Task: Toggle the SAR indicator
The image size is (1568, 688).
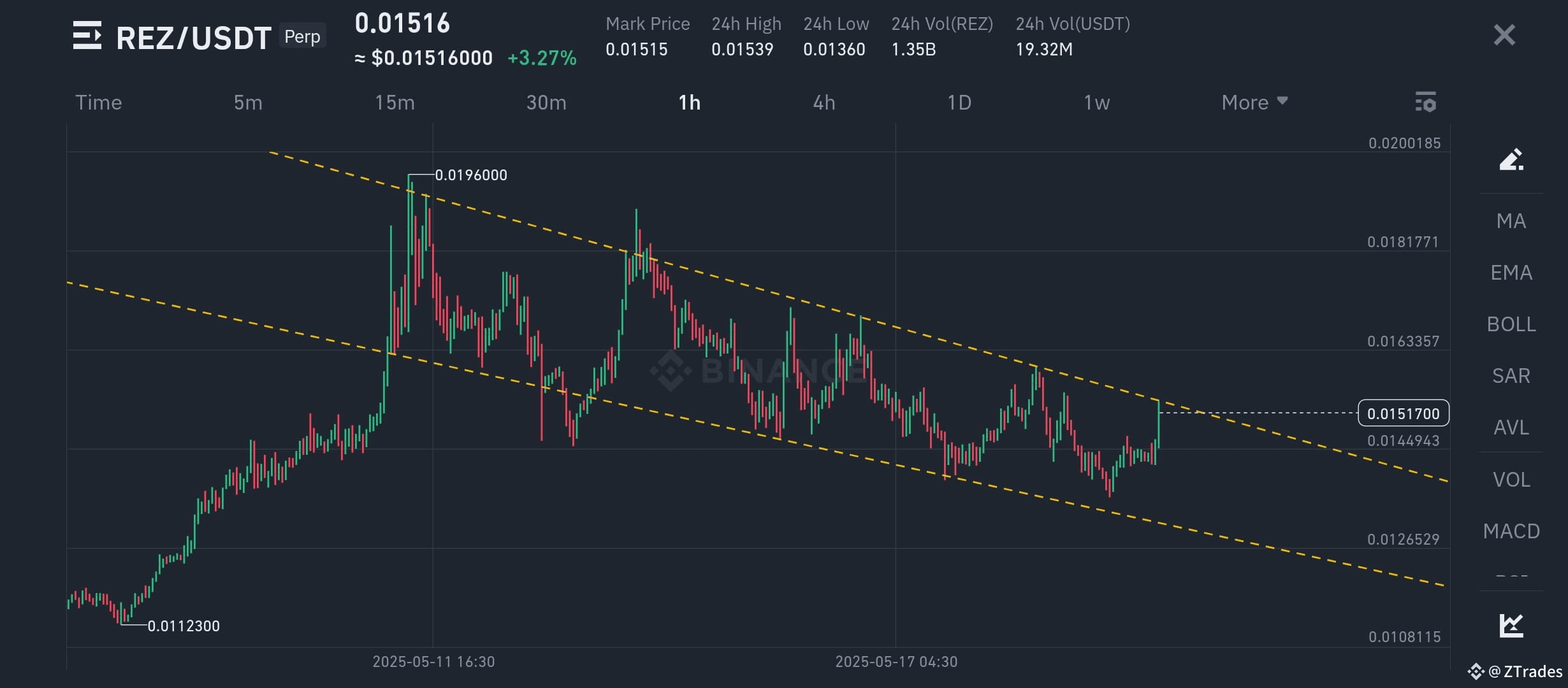Action: [1511, 376]
